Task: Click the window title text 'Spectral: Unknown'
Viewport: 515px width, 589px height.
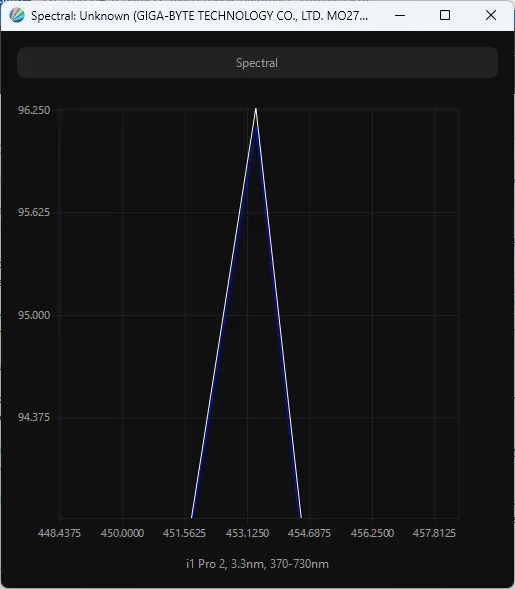Action: (80, 16)
